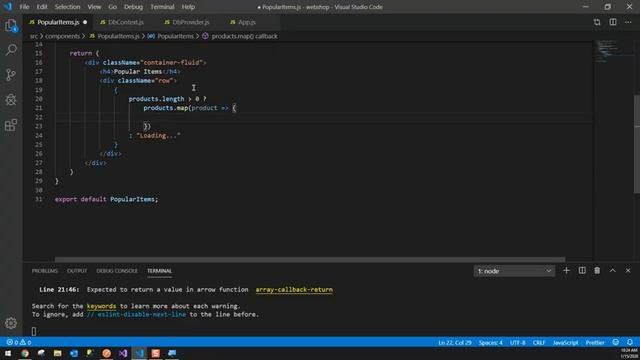Show the PROBLEMS panel tab

[x=45, y=271]
